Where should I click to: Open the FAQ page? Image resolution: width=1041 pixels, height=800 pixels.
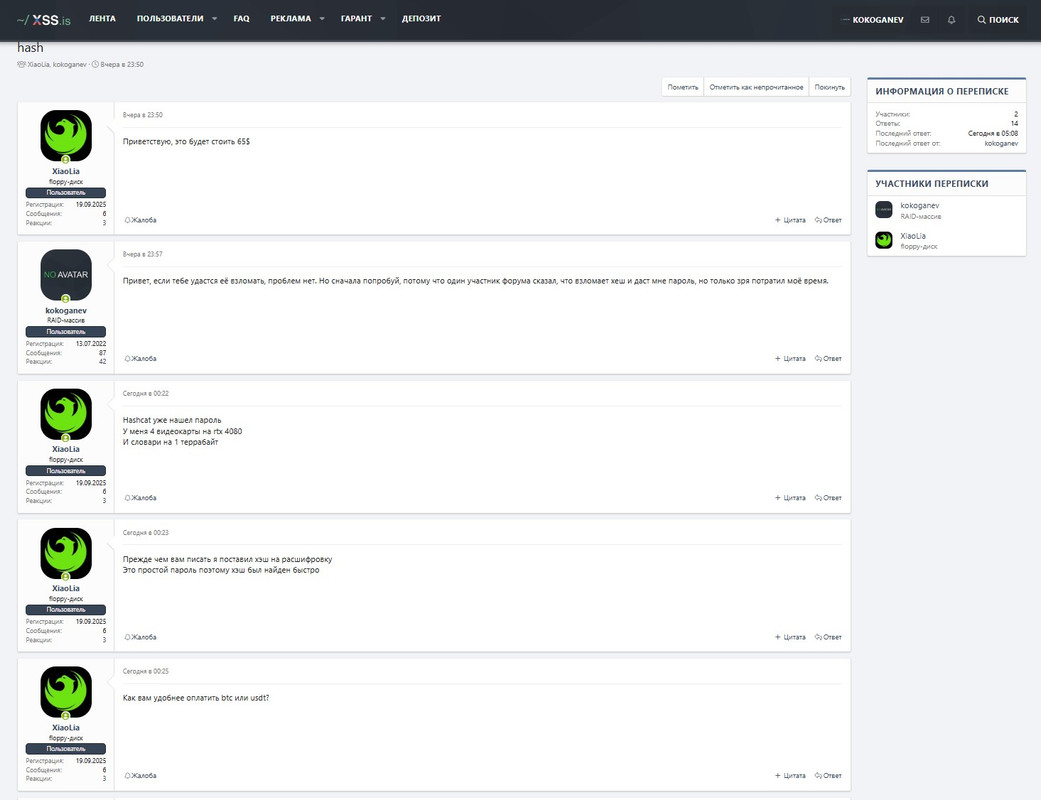pos(242,19)
